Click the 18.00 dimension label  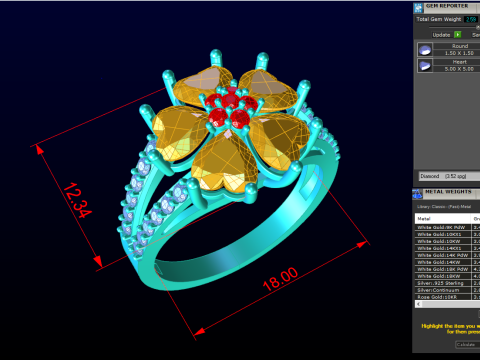[x=280, y=279]
